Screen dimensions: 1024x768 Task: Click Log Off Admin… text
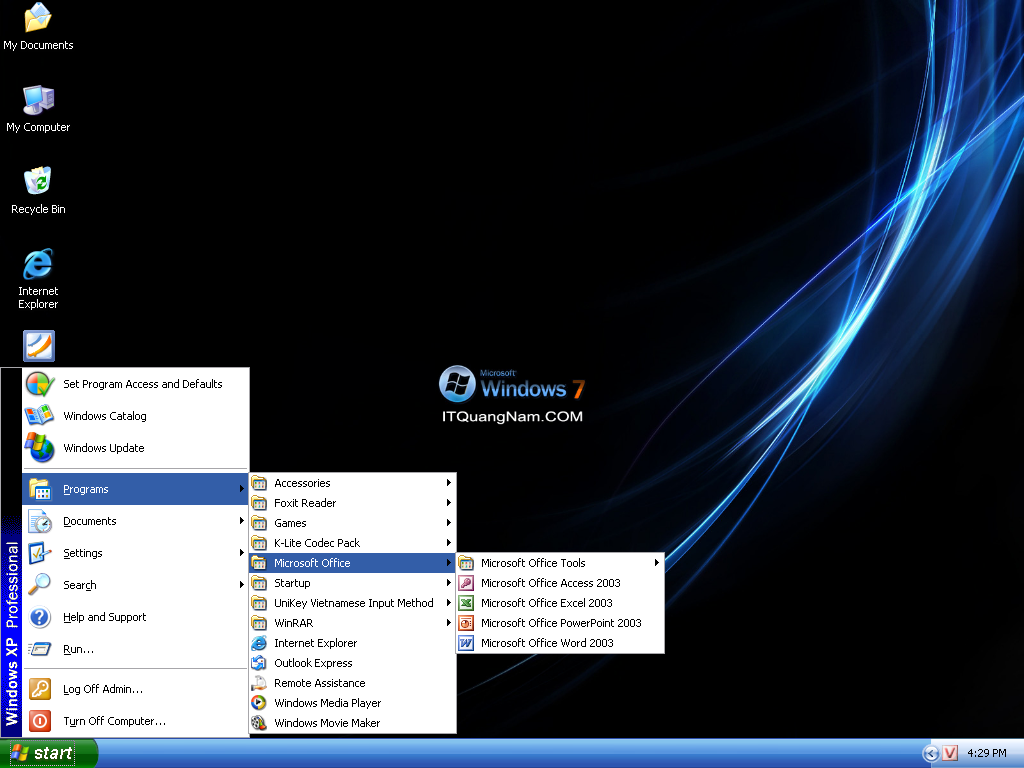click(x=103, y=689)
